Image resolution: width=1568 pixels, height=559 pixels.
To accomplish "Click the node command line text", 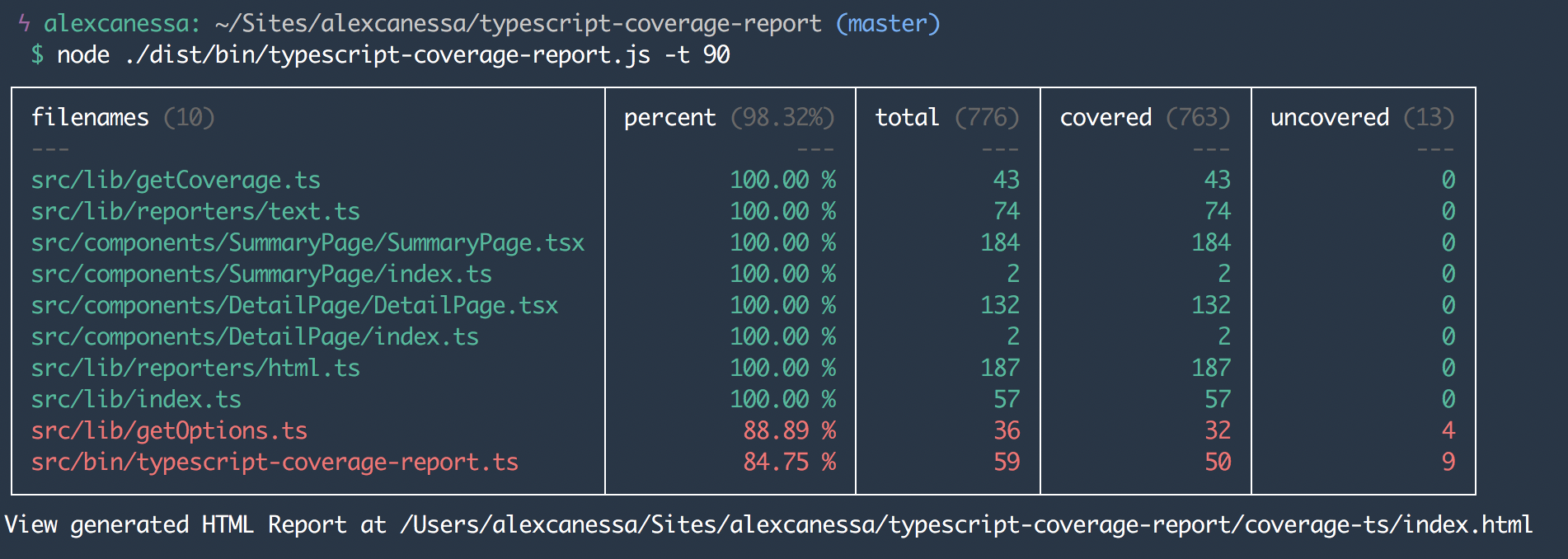I will 393,55.
